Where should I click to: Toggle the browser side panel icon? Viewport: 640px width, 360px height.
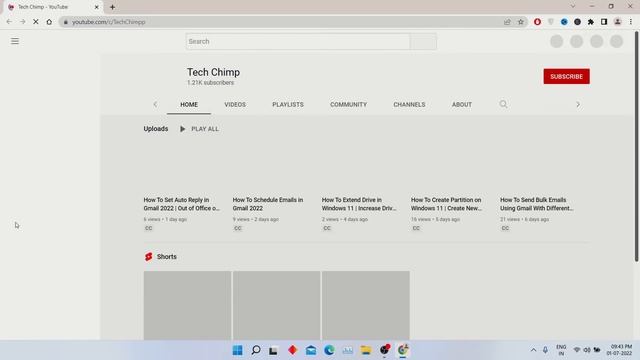coord(604,22)
